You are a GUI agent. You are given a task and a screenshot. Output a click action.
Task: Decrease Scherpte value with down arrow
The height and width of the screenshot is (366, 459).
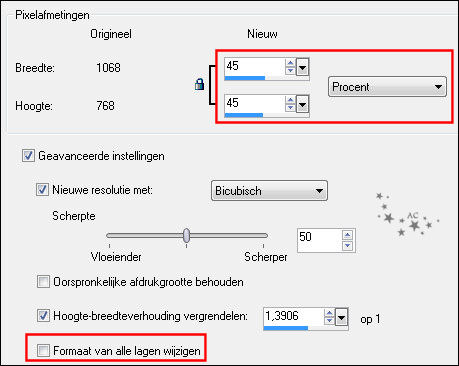point(347,246)
